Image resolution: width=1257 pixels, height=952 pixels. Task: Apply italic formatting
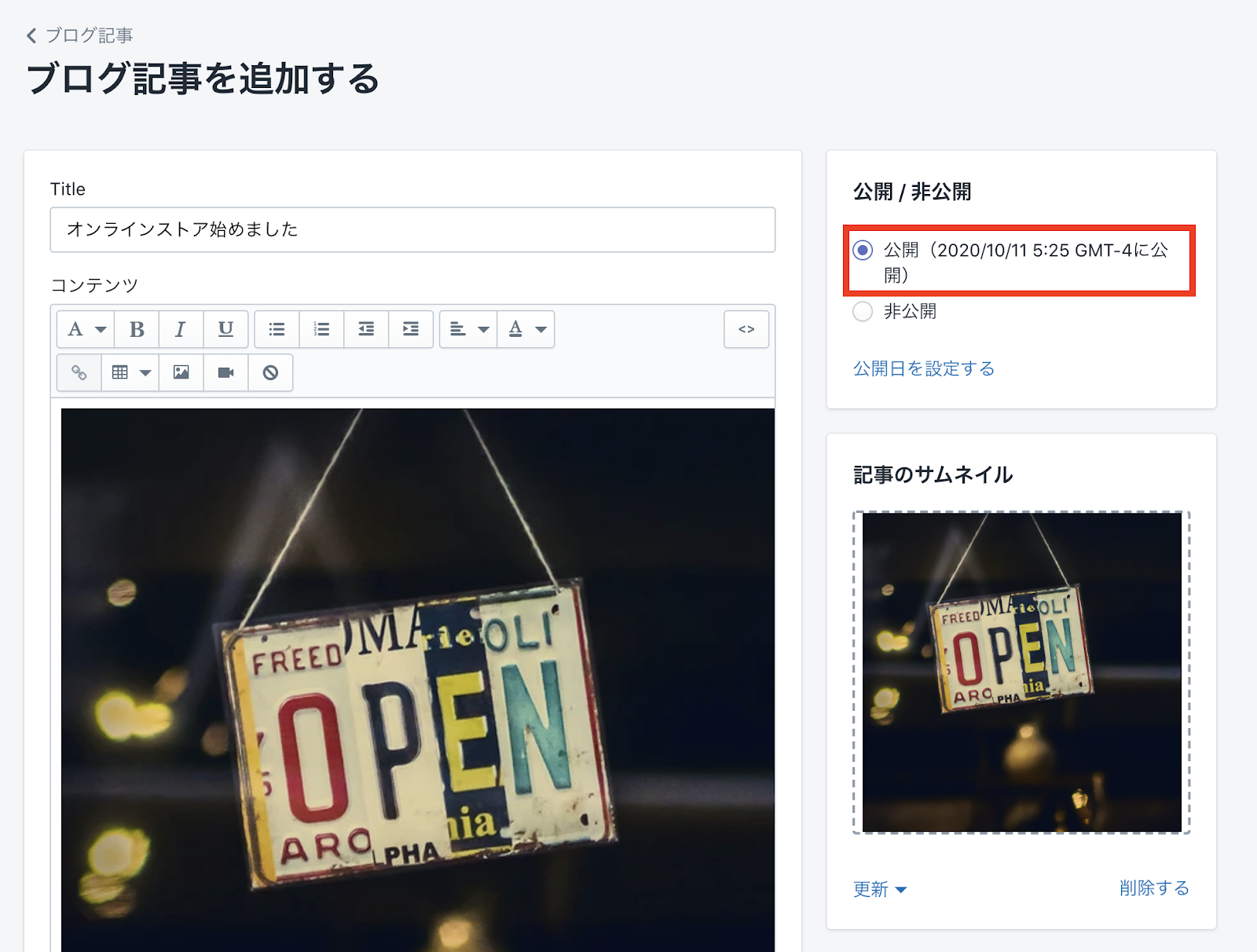(x=181, y=329)
